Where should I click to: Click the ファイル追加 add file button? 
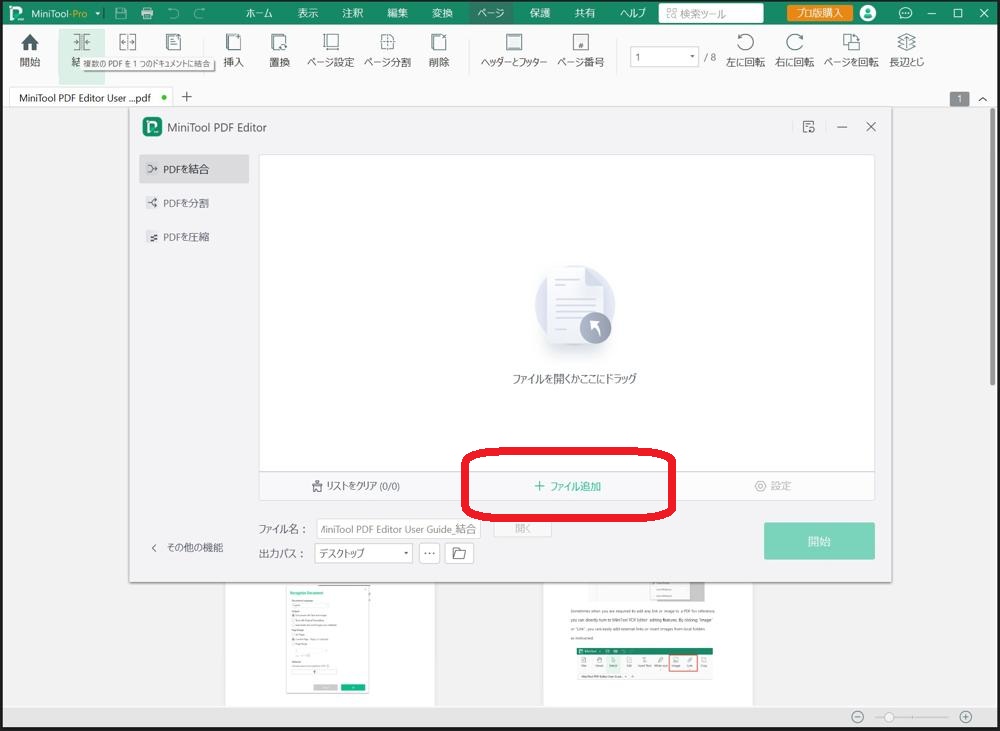(x=568, y=486)
